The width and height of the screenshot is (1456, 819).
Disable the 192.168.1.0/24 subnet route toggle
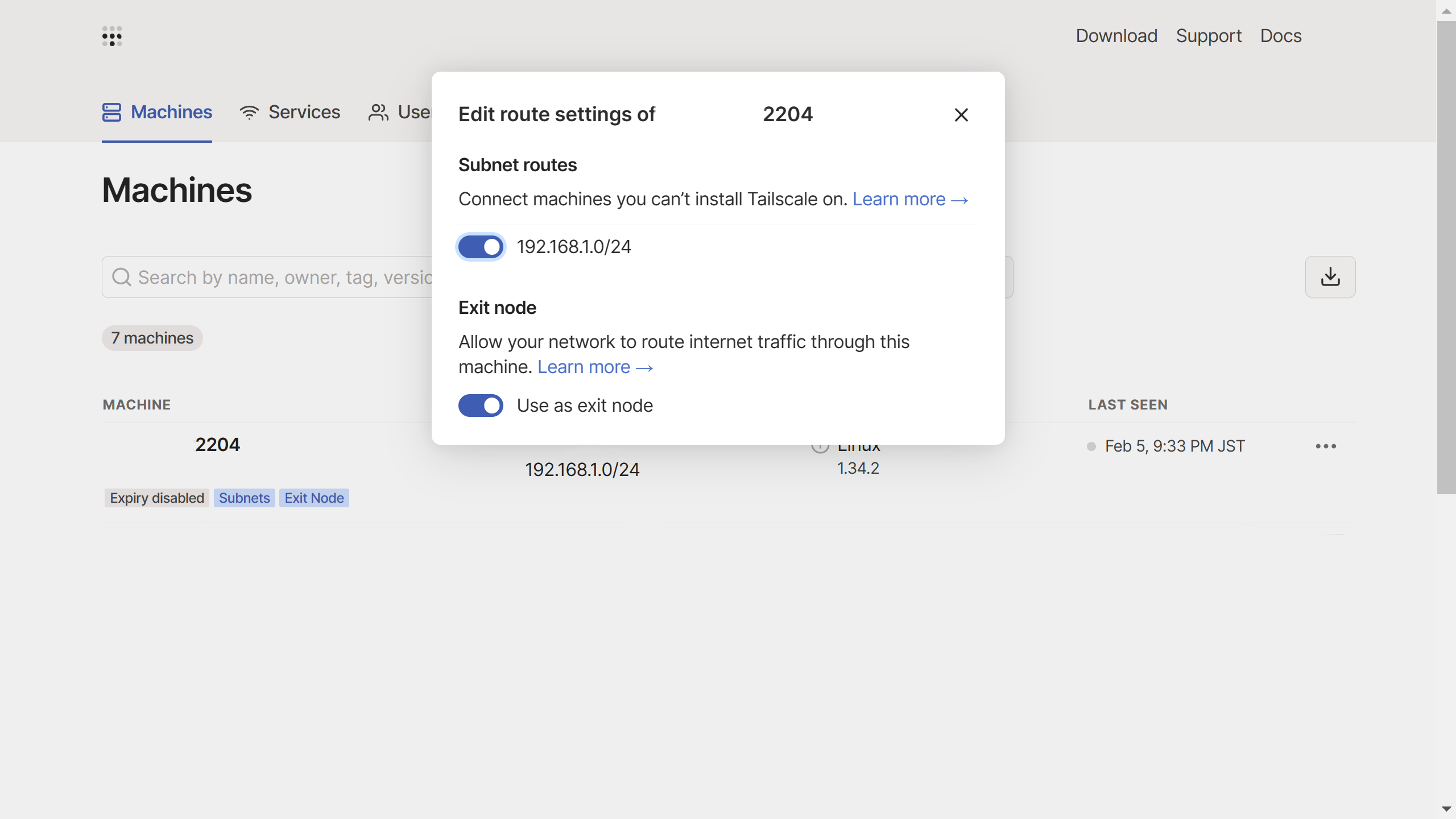tap(481, 247)
